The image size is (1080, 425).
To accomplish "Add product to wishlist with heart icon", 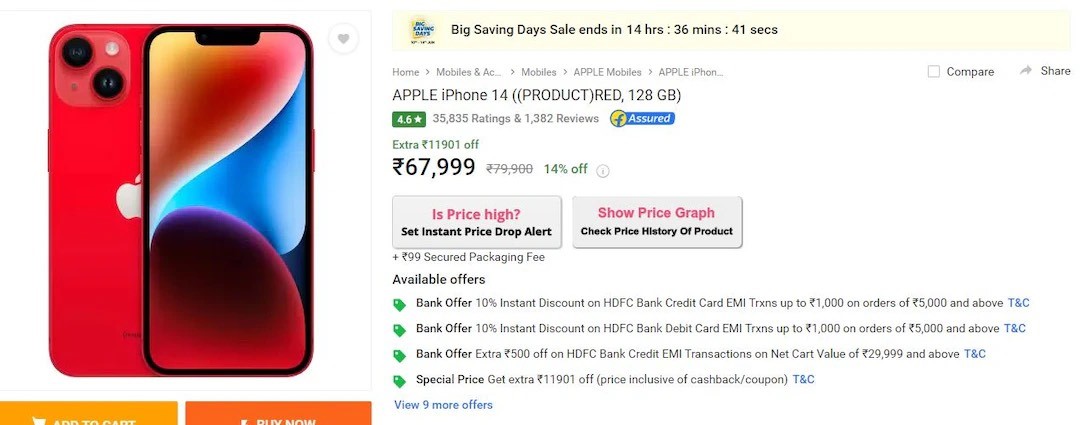I will tap(343, 39).
